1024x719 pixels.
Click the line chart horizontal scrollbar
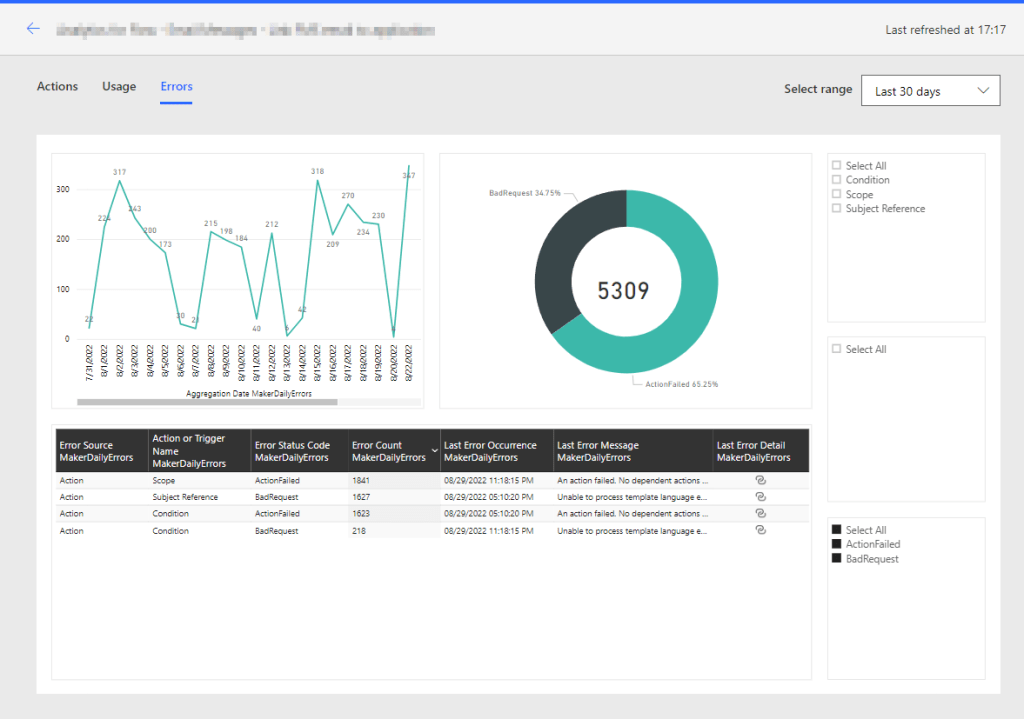[x=207, y=402]
